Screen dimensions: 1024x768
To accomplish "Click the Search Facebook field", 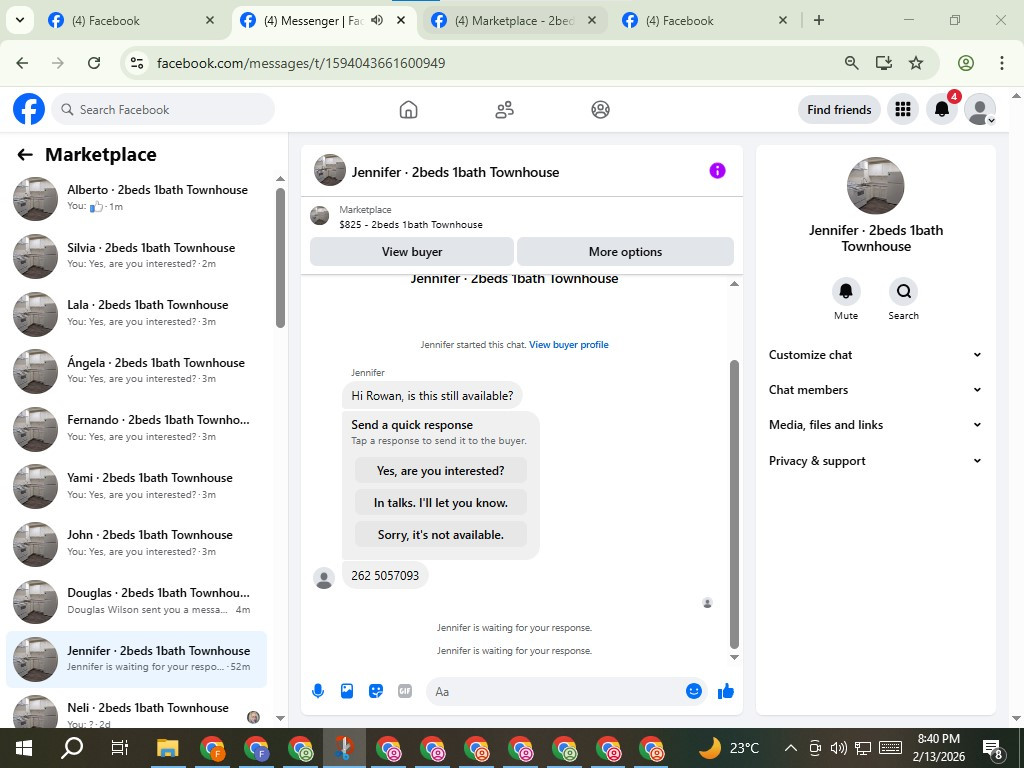I will (x=163, y=110).
